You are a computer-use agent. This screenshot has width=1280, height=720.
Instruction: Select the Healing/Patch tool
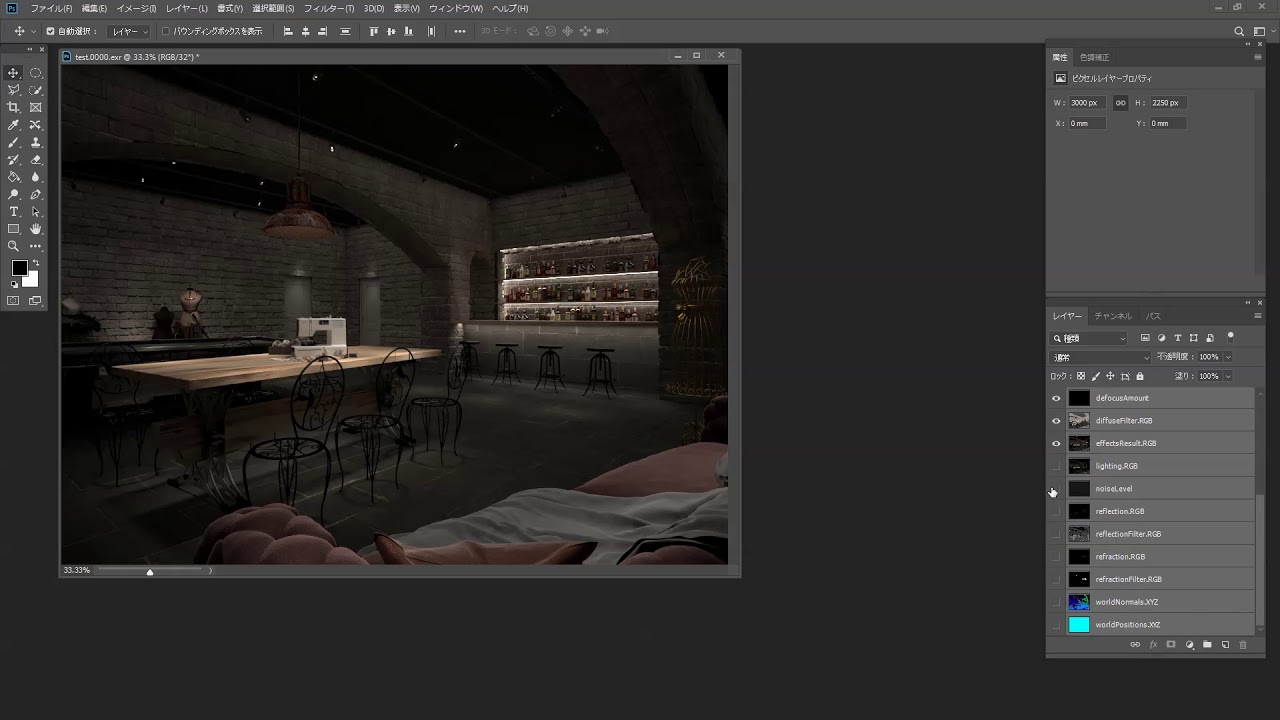tap(36, 125)
